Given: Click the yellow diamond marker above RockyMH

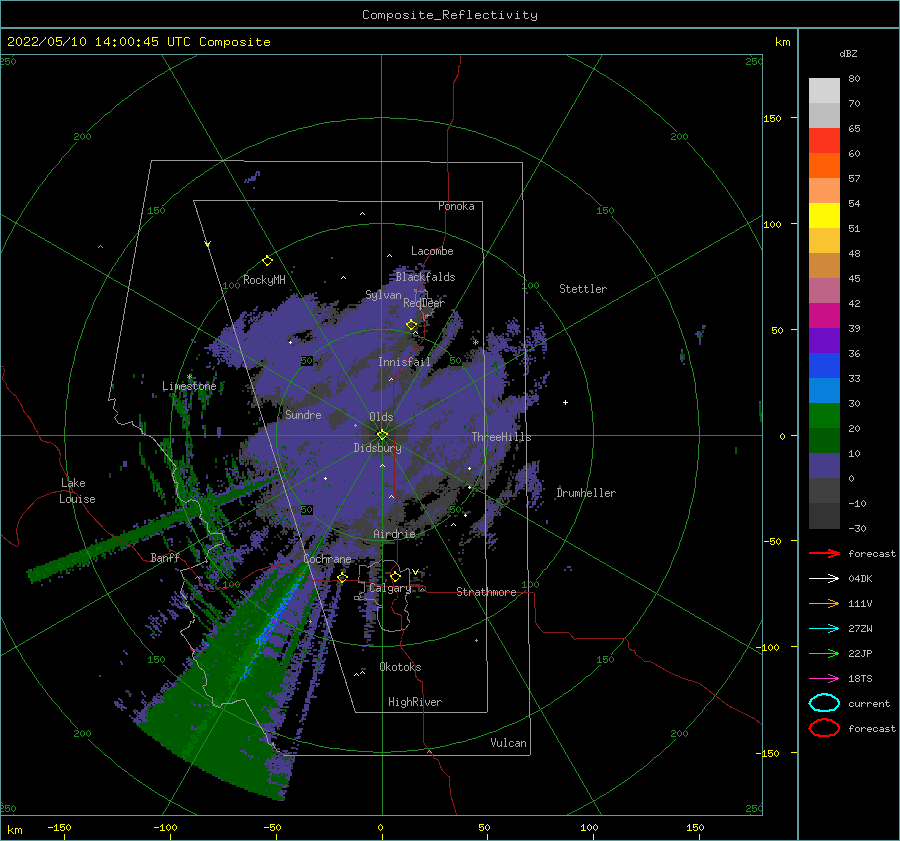Looking at the screenshot, I should [267, 261].
